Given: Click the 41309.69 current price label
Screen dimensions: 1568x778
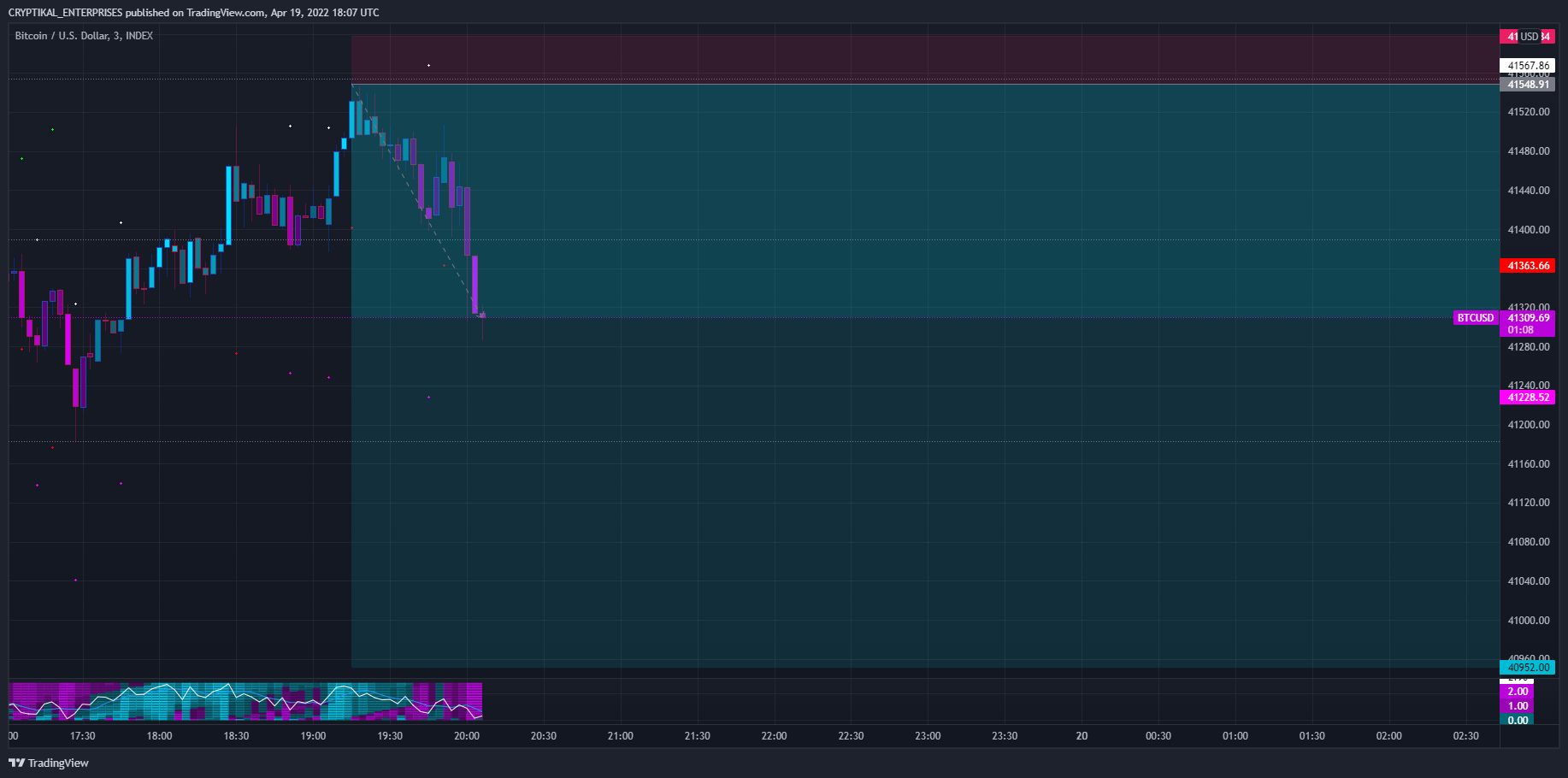Looking at the screenshot, I should (1528, 318).
